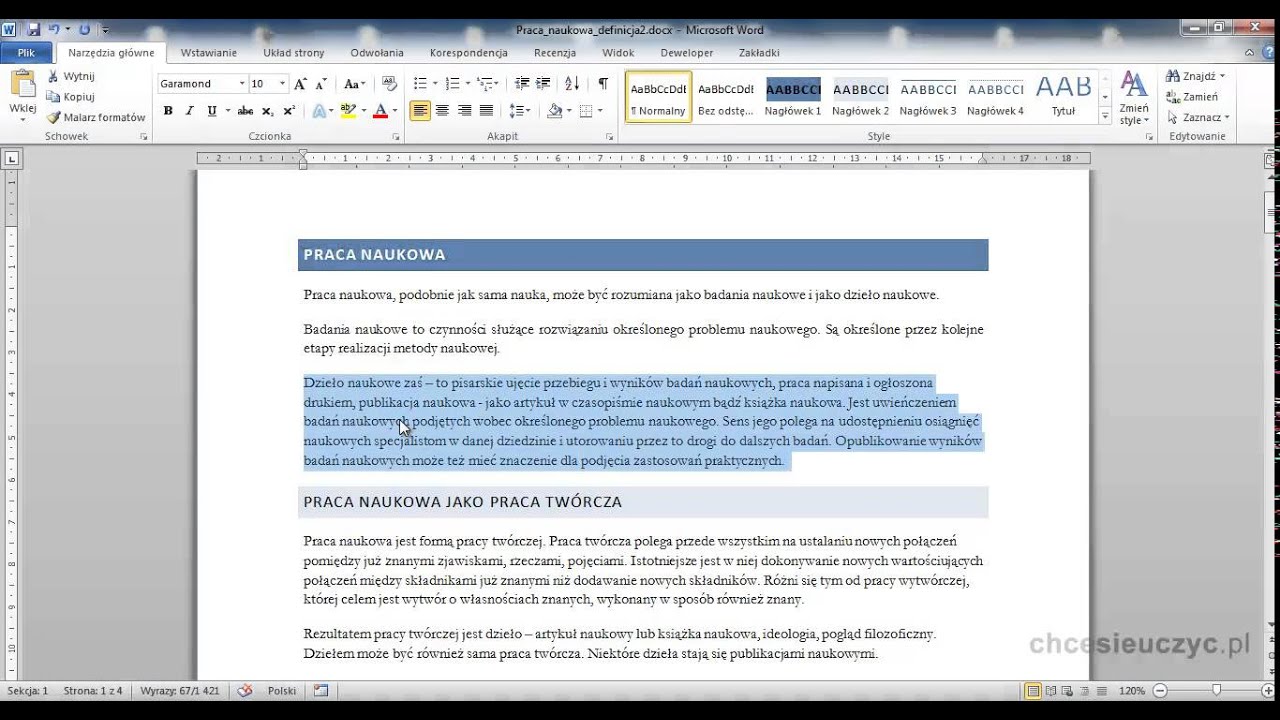Expand the styles gallery More arrow
This screenshot has width=1280, height=720.
(1105, 118)
